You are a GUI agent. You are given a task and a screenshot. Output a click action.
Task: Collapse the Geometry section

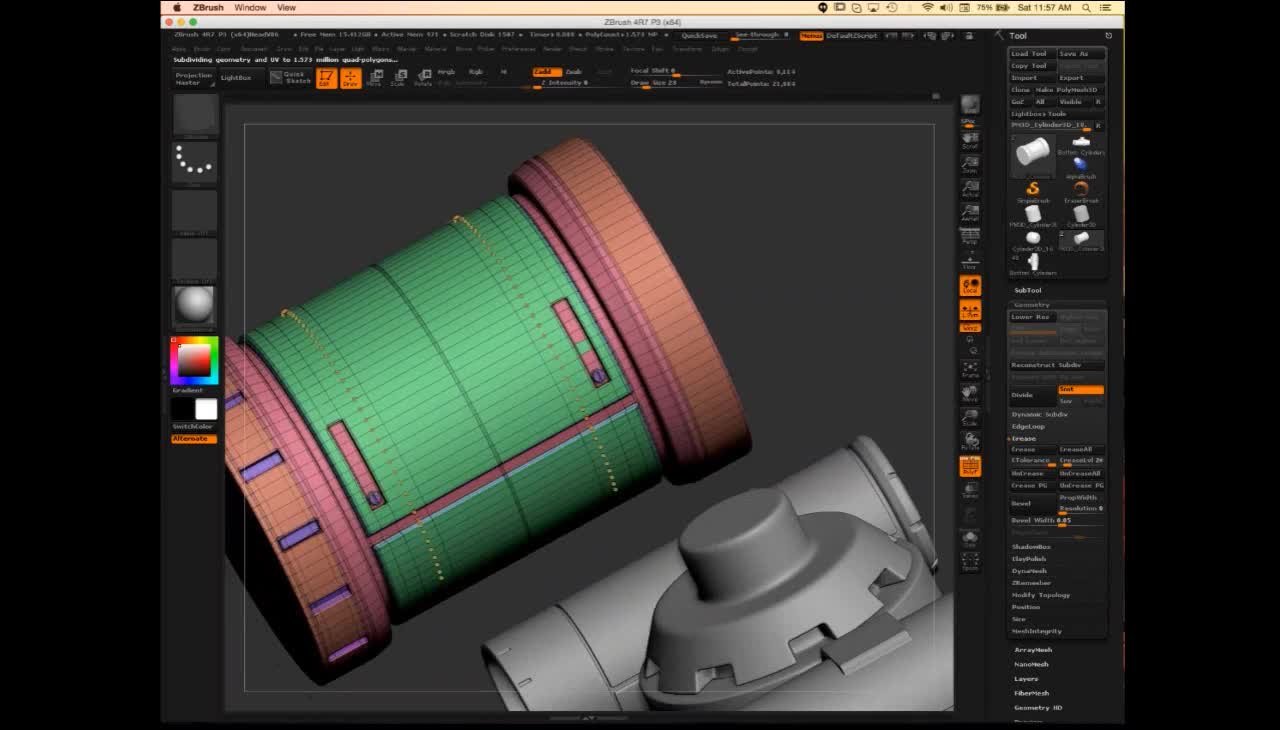click(1032, 305)
